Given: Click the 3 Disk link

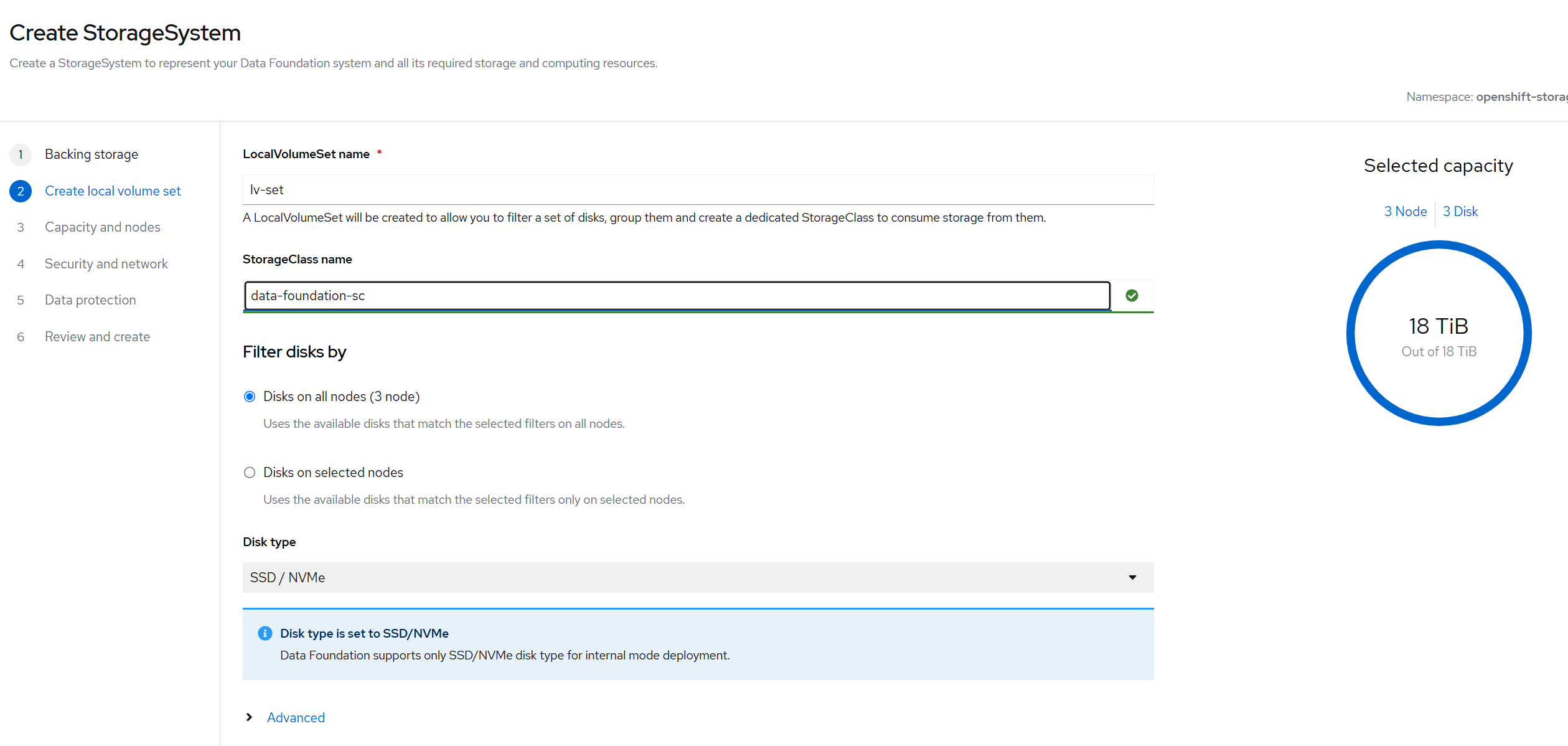Looking at the screenshot, I should click(1460, 212).
